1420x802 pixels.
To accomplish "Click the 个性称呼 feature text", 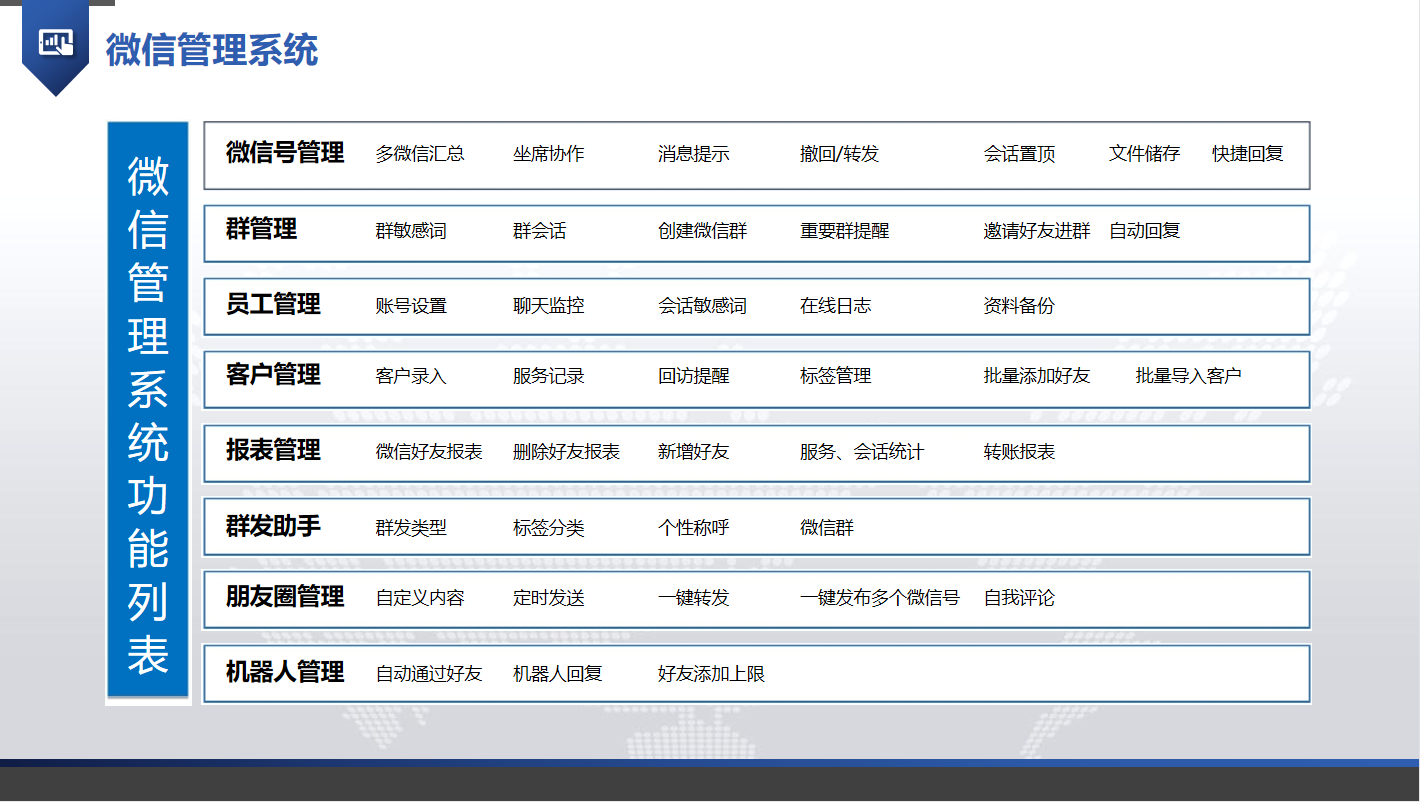I will (x=693, y=528).
